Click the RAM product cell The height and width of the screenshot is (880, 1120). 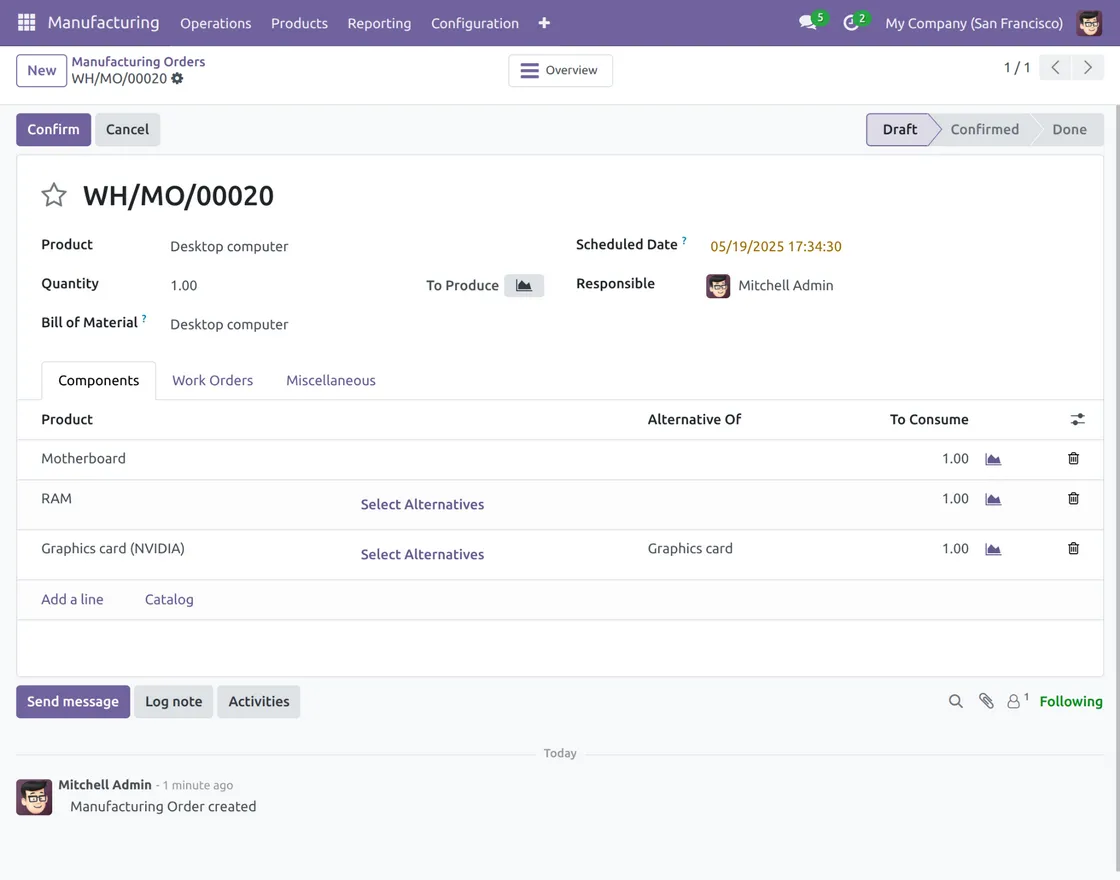pyautogui.click(x=56, y=499)
